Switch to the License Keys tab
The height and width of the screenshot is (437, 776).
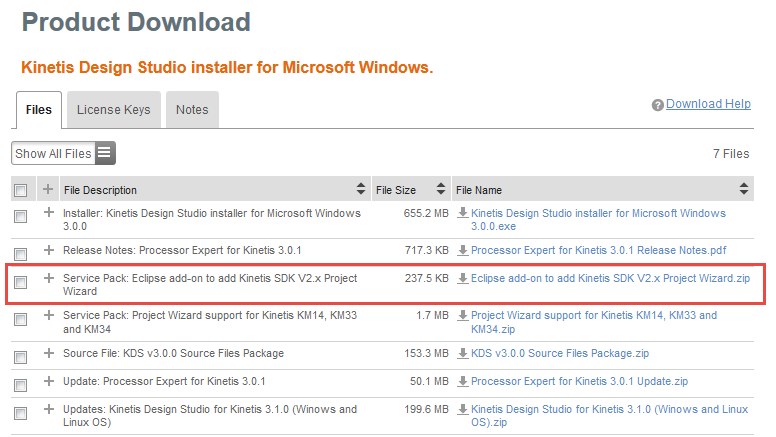point(114,110)
